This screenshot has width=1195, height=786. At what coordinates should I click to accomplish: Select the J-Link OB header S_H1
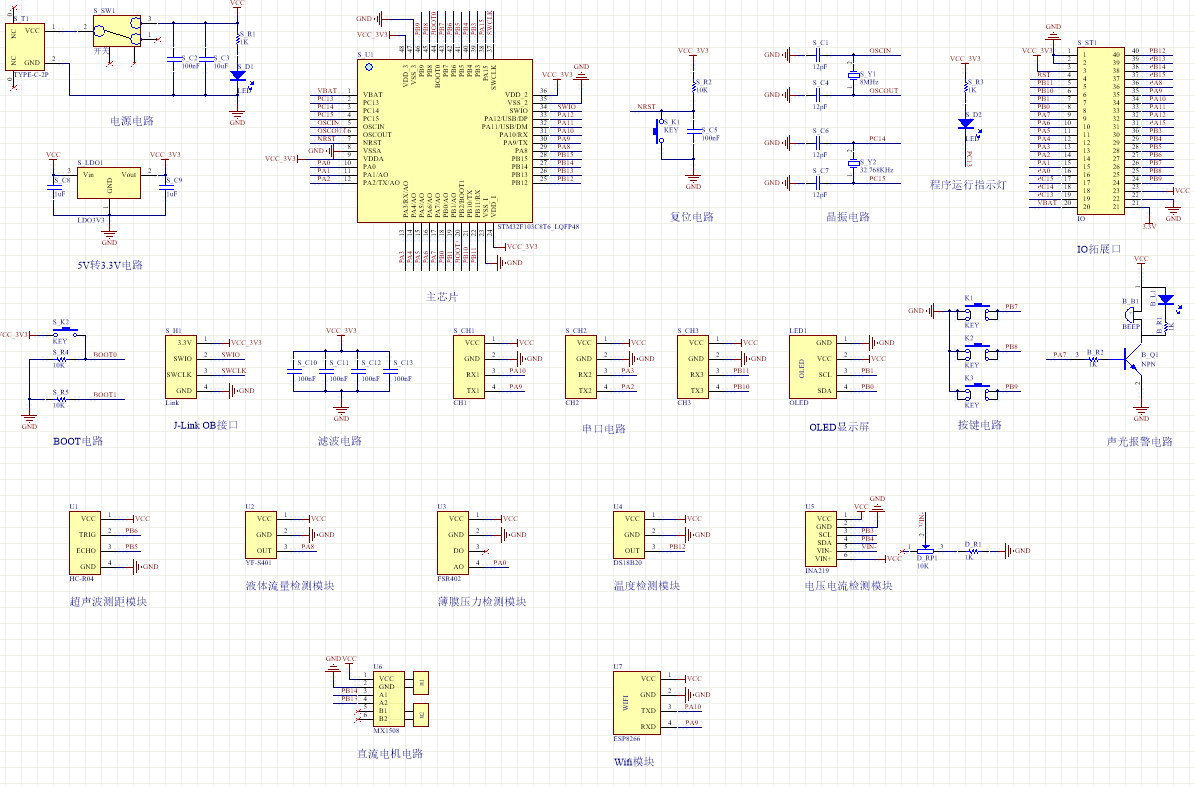181,367
